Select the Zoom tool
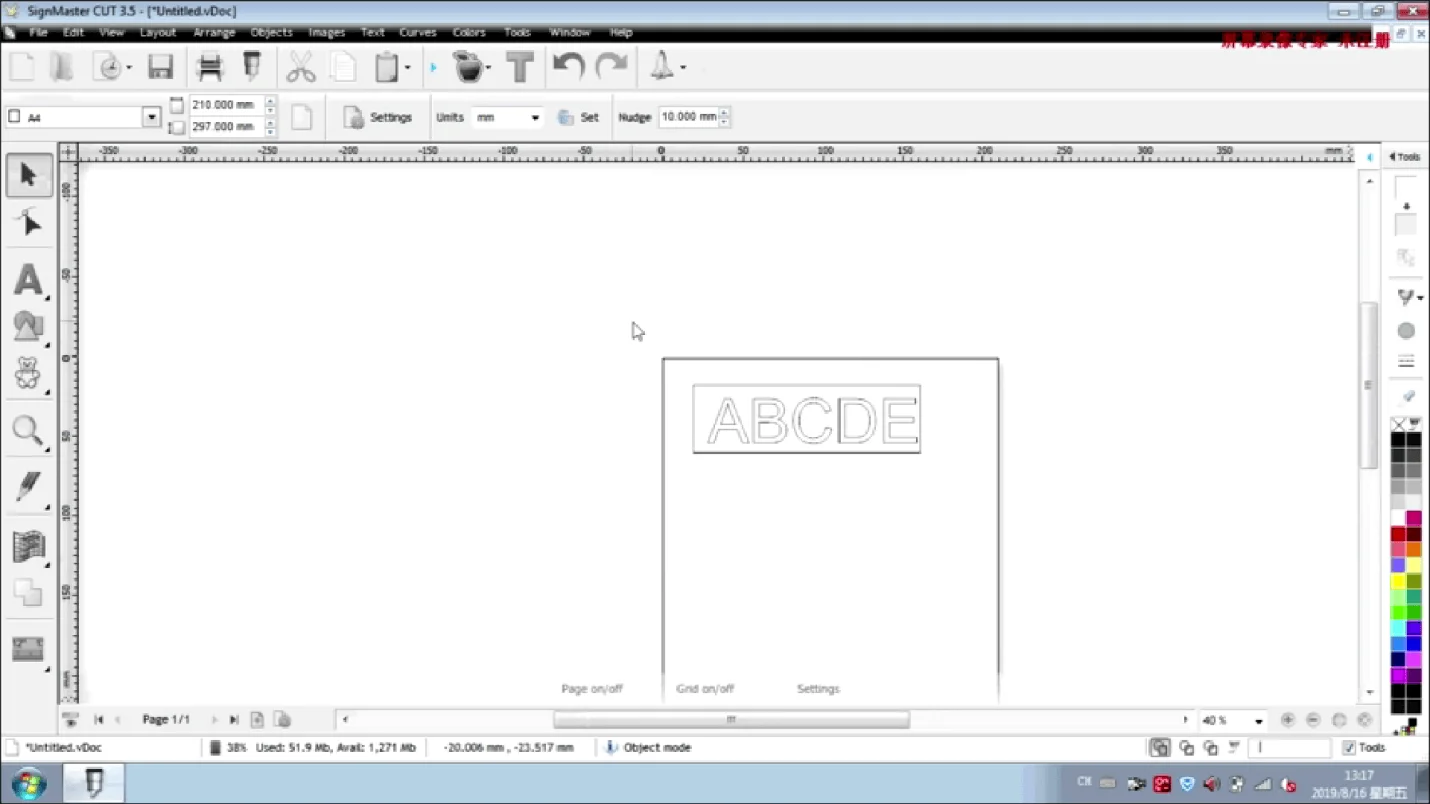Screen dimensions: 1430x804 [x=28, y=430]
